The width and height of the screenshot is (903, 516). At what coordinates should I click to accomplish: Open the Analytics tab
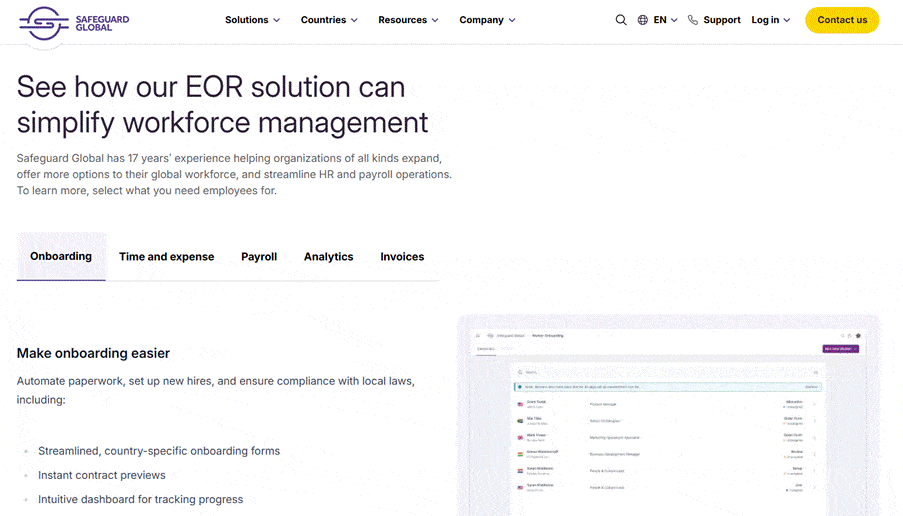[x=329, y=257]
